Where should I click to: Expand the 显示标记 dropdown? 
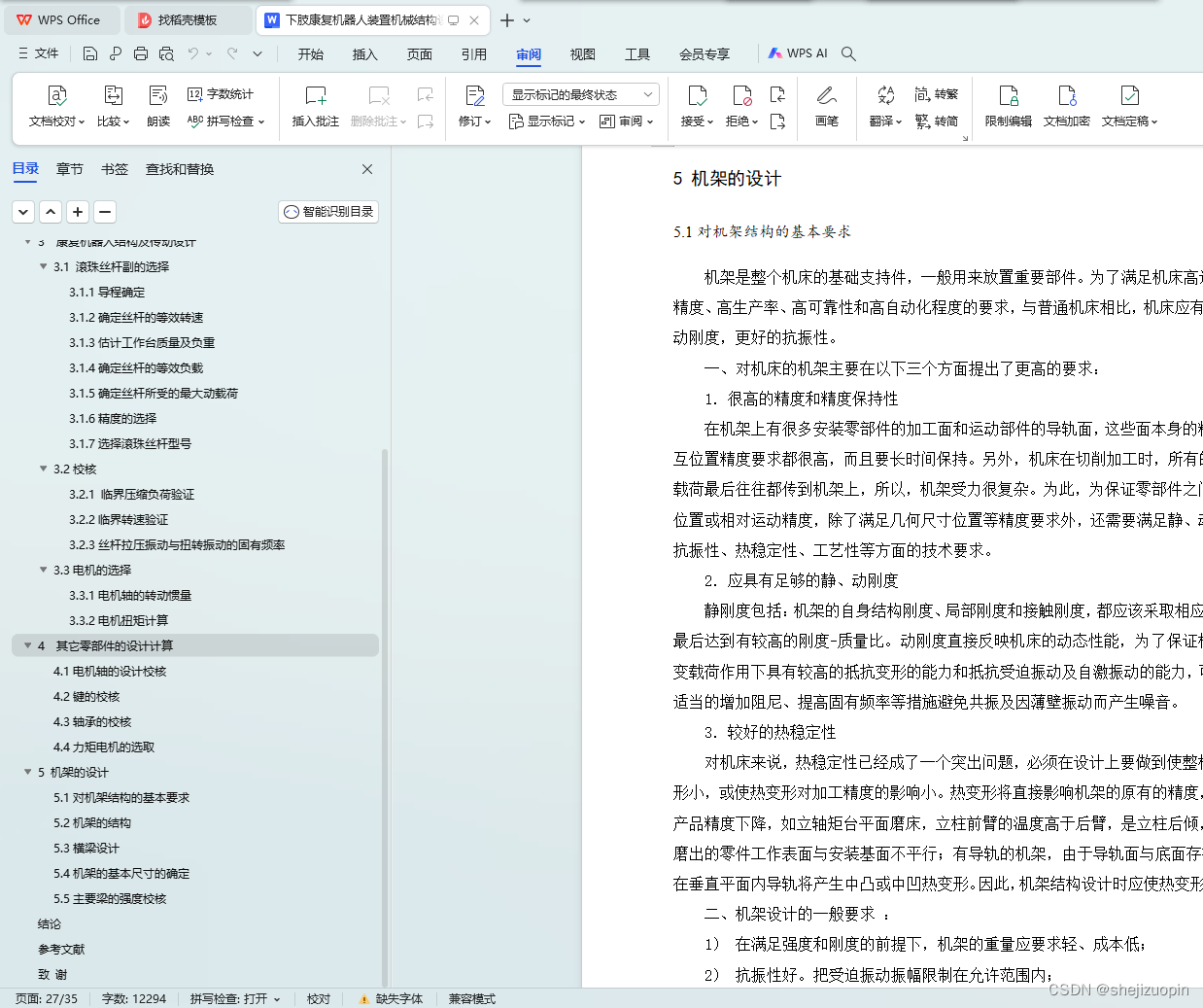point(547,122)
